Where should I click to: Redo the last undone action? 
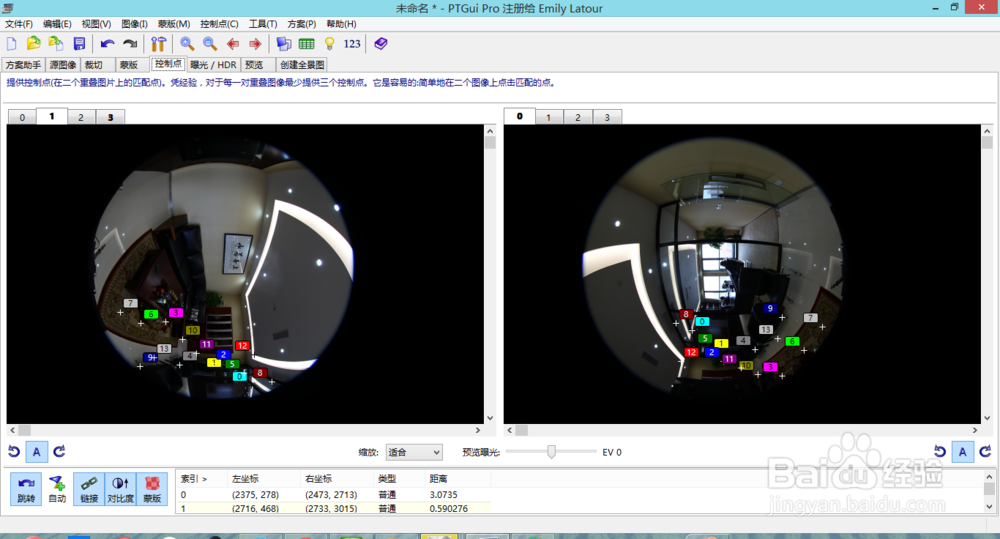[130, 43]
